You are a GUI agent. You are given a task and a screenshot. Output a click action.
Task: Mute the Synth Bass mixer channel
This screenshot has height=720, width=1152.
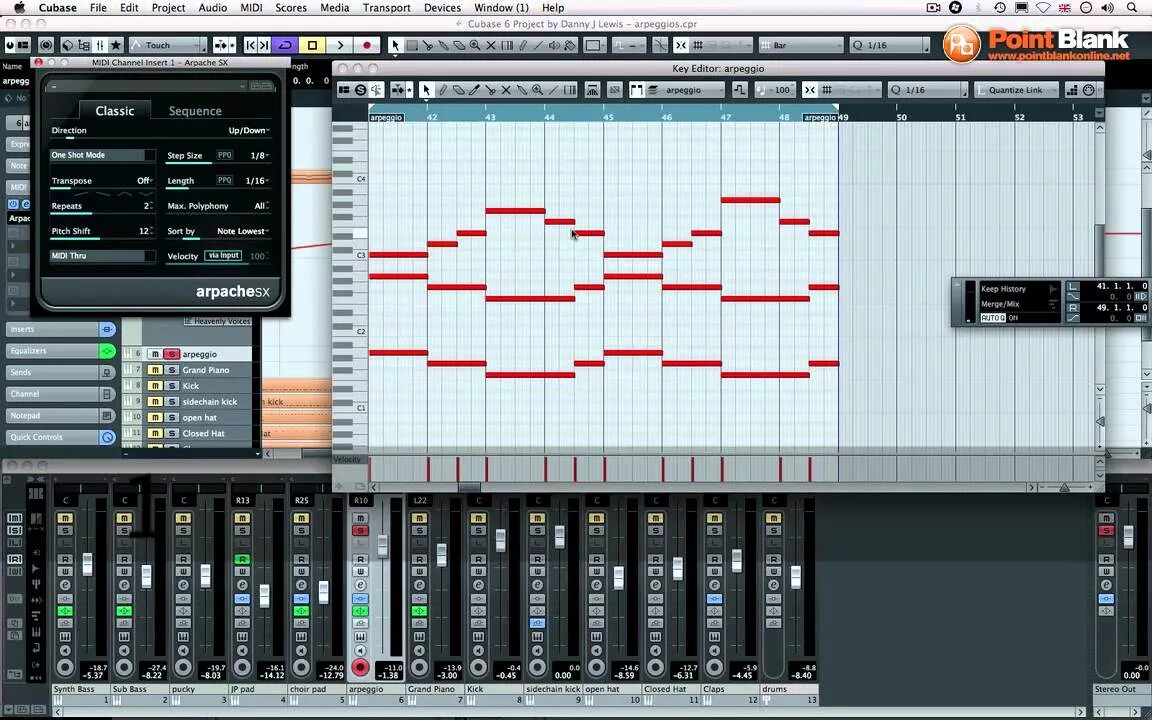65,518
